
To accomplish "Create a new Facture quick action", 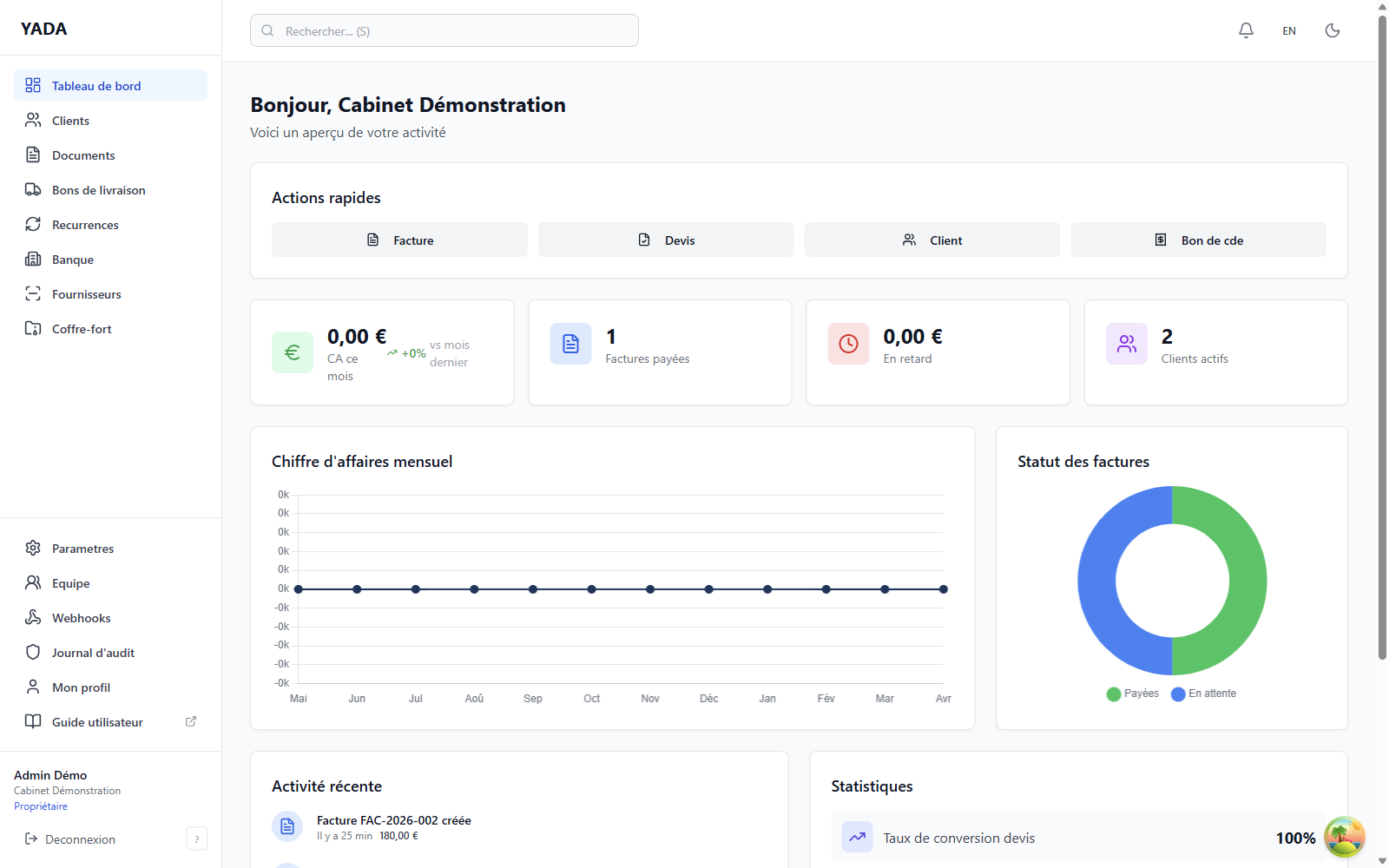I will click(399, 240).
